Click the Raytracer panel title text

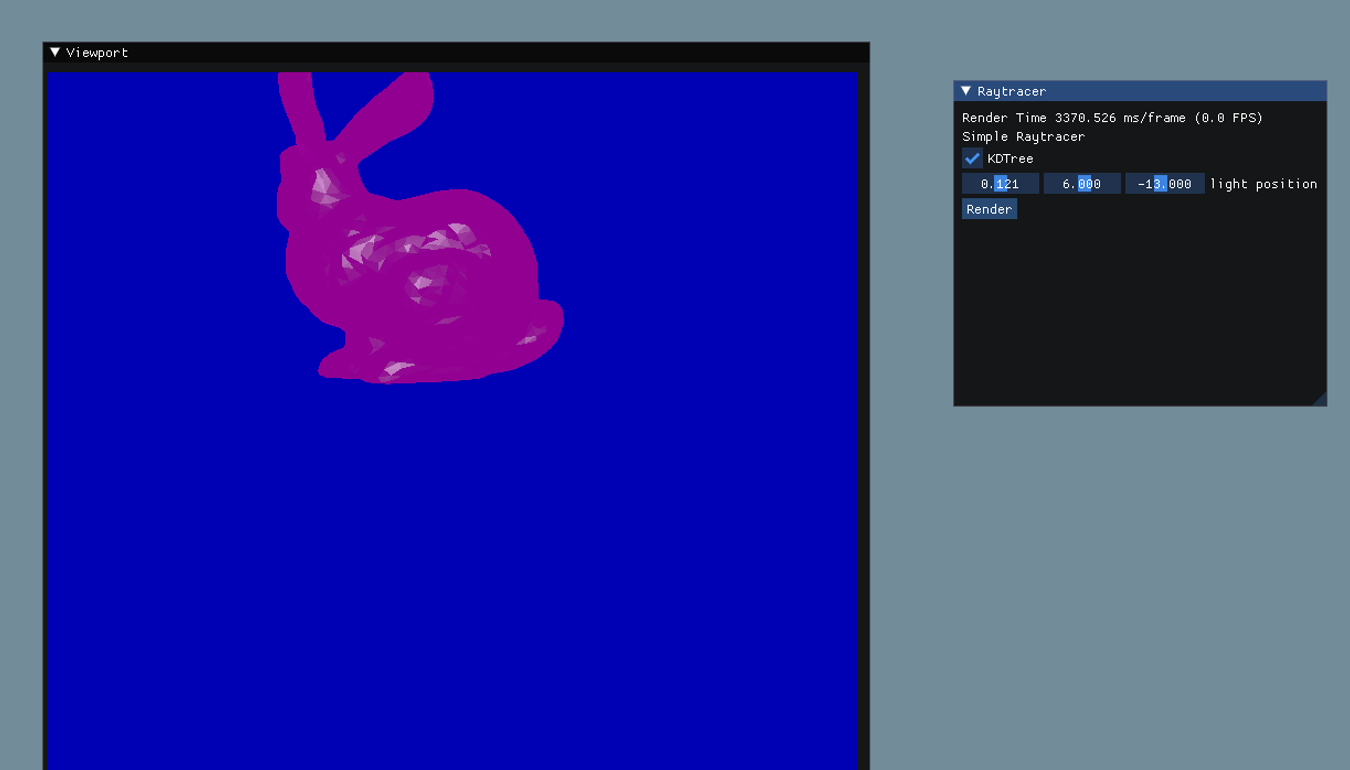[1011, 91]
